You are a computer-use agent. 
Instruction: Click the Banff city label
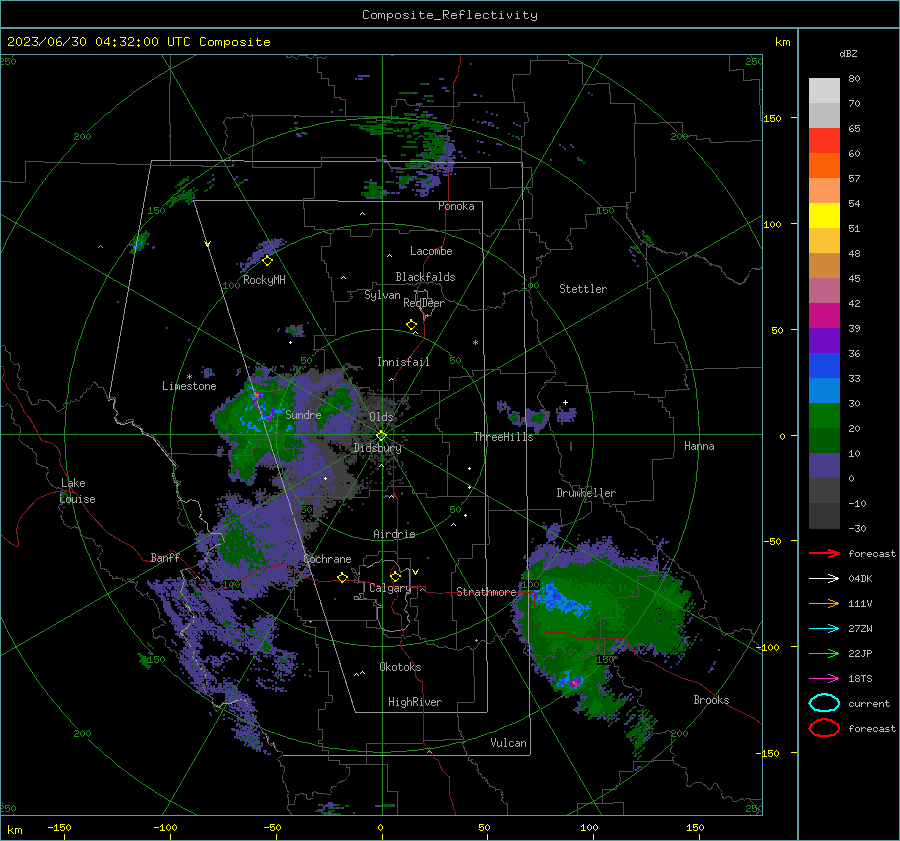point(165,558)
